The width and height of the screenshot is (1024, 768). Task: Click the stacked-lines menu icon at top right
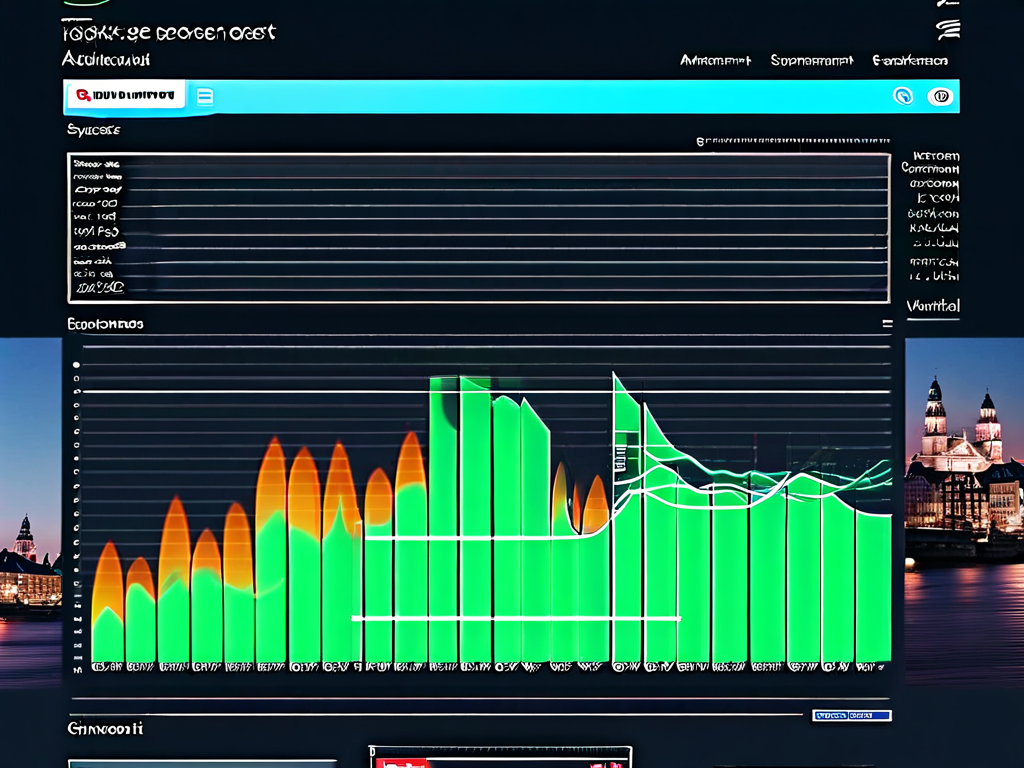click(946, 29)
